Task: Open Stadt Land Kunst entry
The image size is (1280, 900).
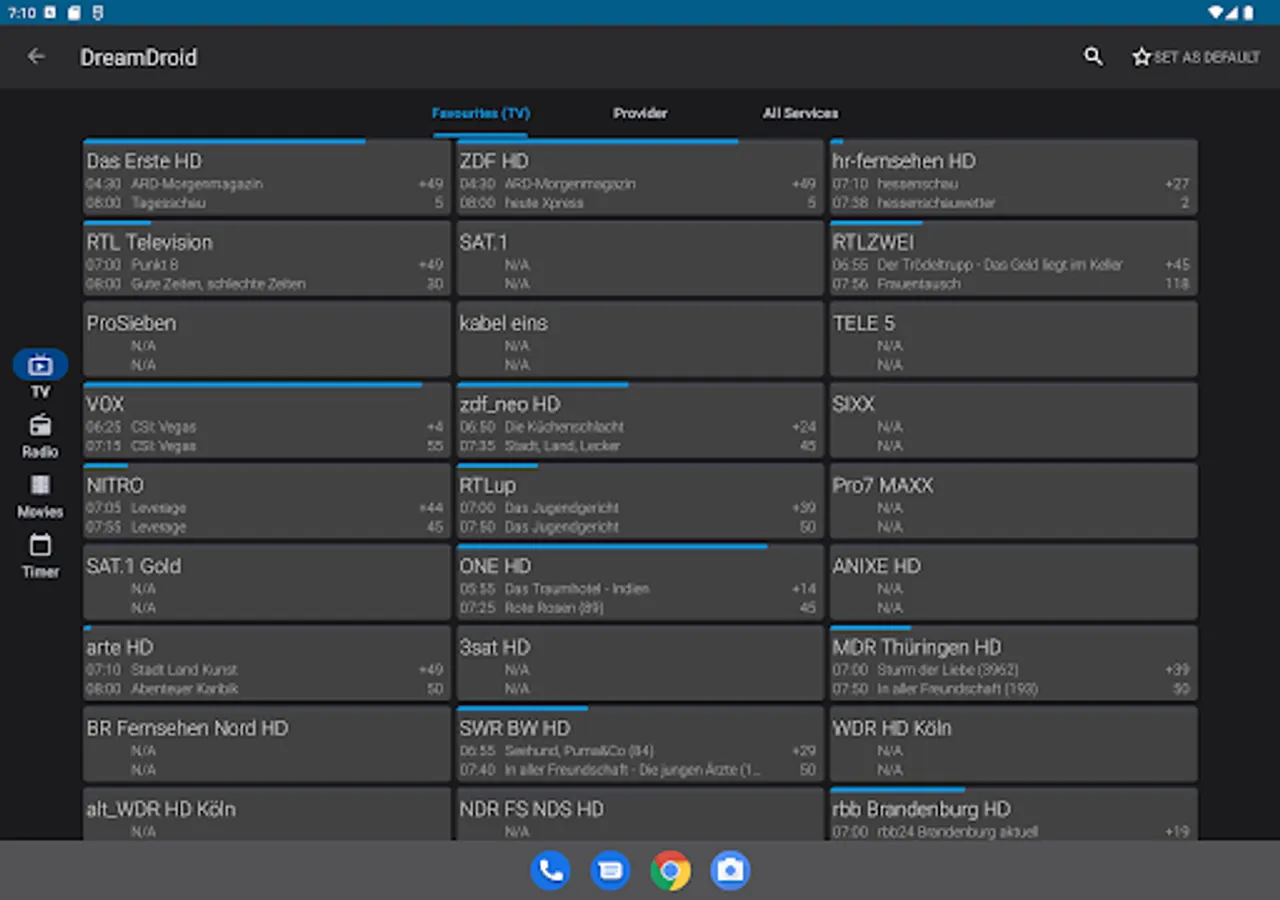Action: (185, 670)
